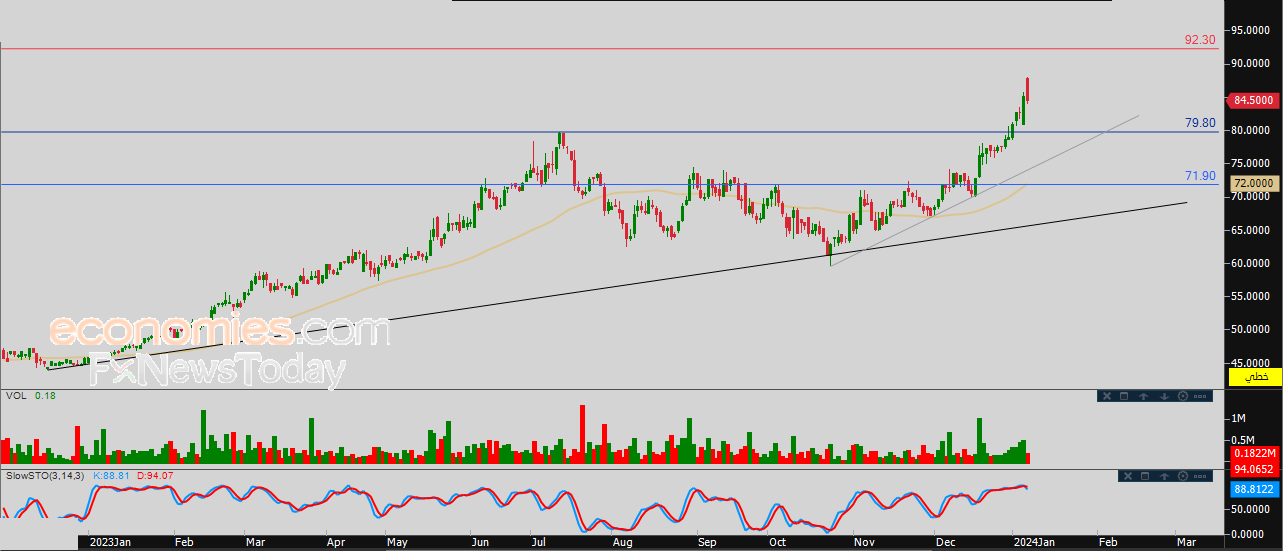Click the 88.8122 blue stochastic tag
This screenshot has width=1283, height=551.
[1254, 489]
